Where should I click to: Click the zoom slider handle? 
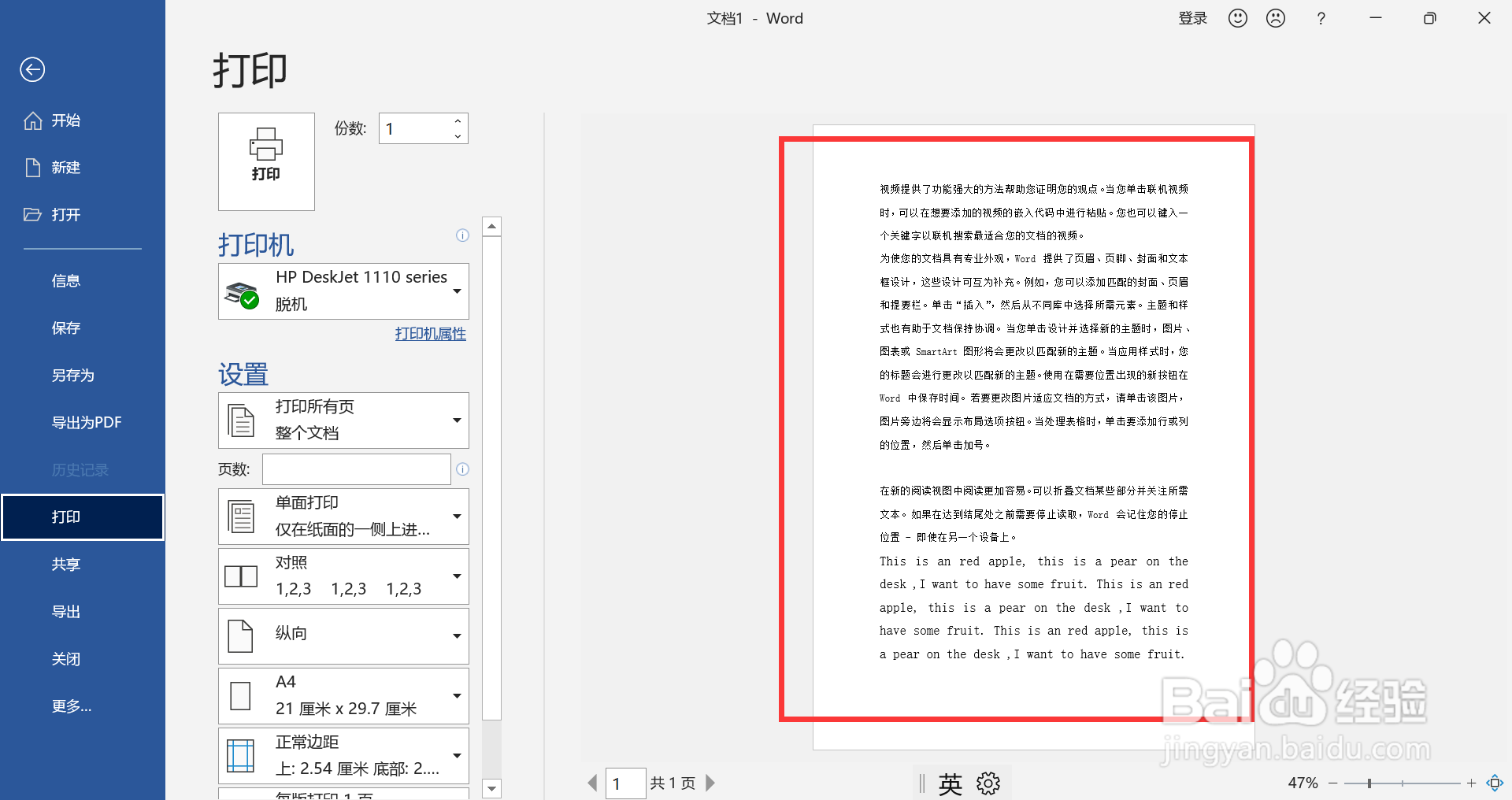pyautogui.click(x=1369, y=783)
